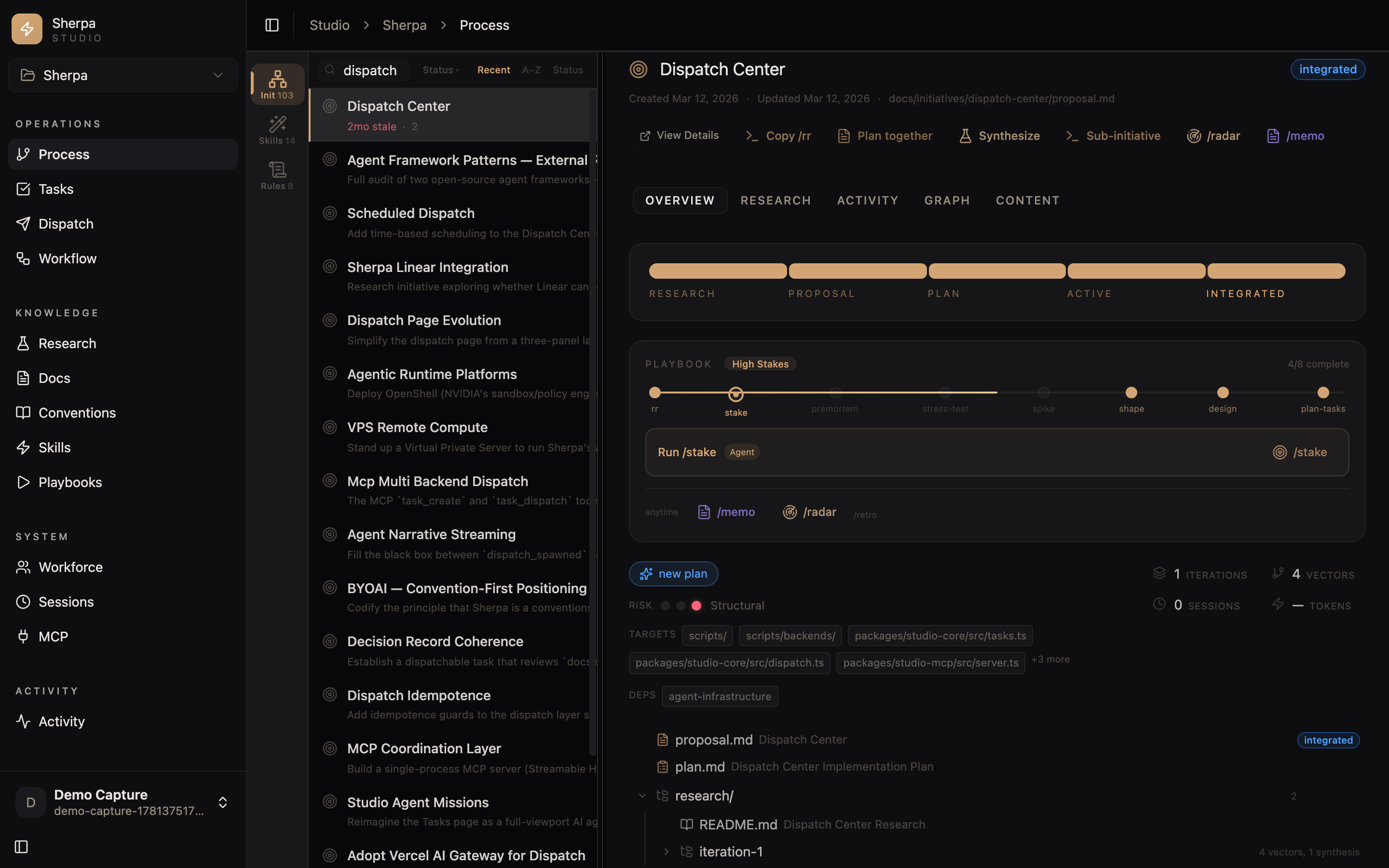This screenshot has height=868, width=1389.
Task: Click the search magnifier icon beside dispatch
Action: (x=330, y=70)
